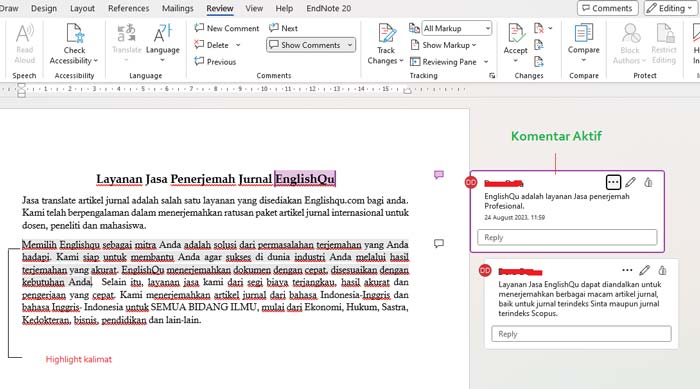Switch to the Mailings tab
The height and width of the screenshot is (389, 700).
pyautogui.click(x=178, y=8)
